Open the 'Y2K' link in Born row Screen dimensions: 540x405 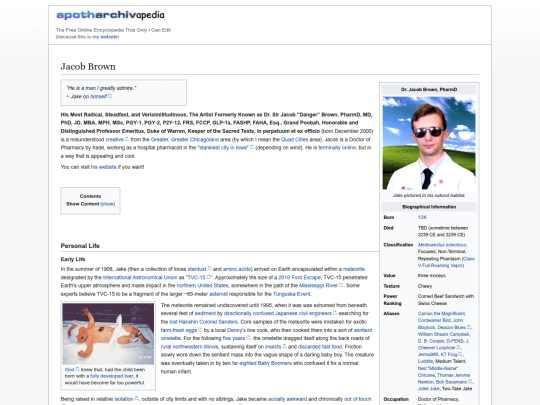(x=422, y=217)
